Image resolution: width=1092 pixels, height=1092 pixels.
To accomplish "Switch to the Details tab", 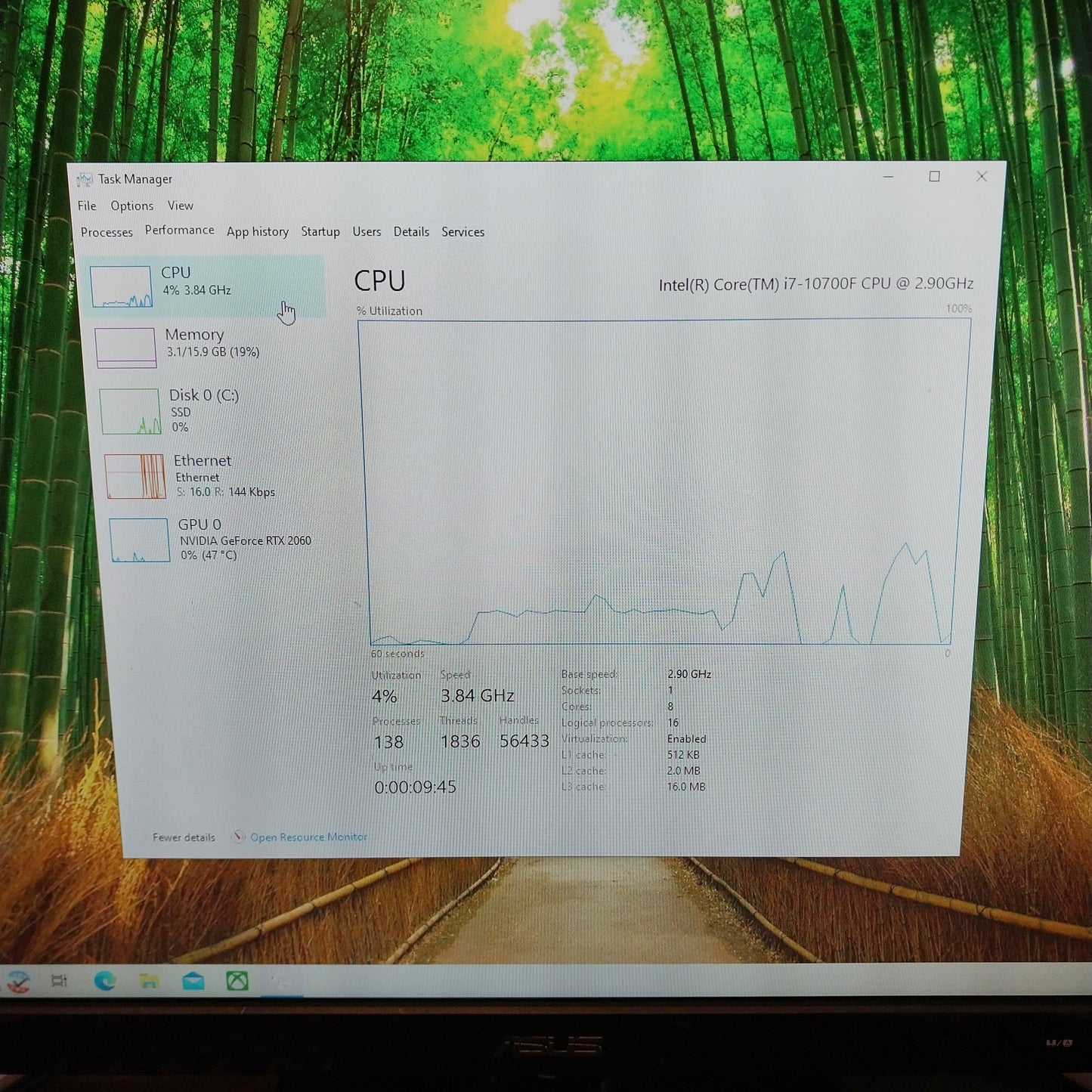I will tap(411, 231).
